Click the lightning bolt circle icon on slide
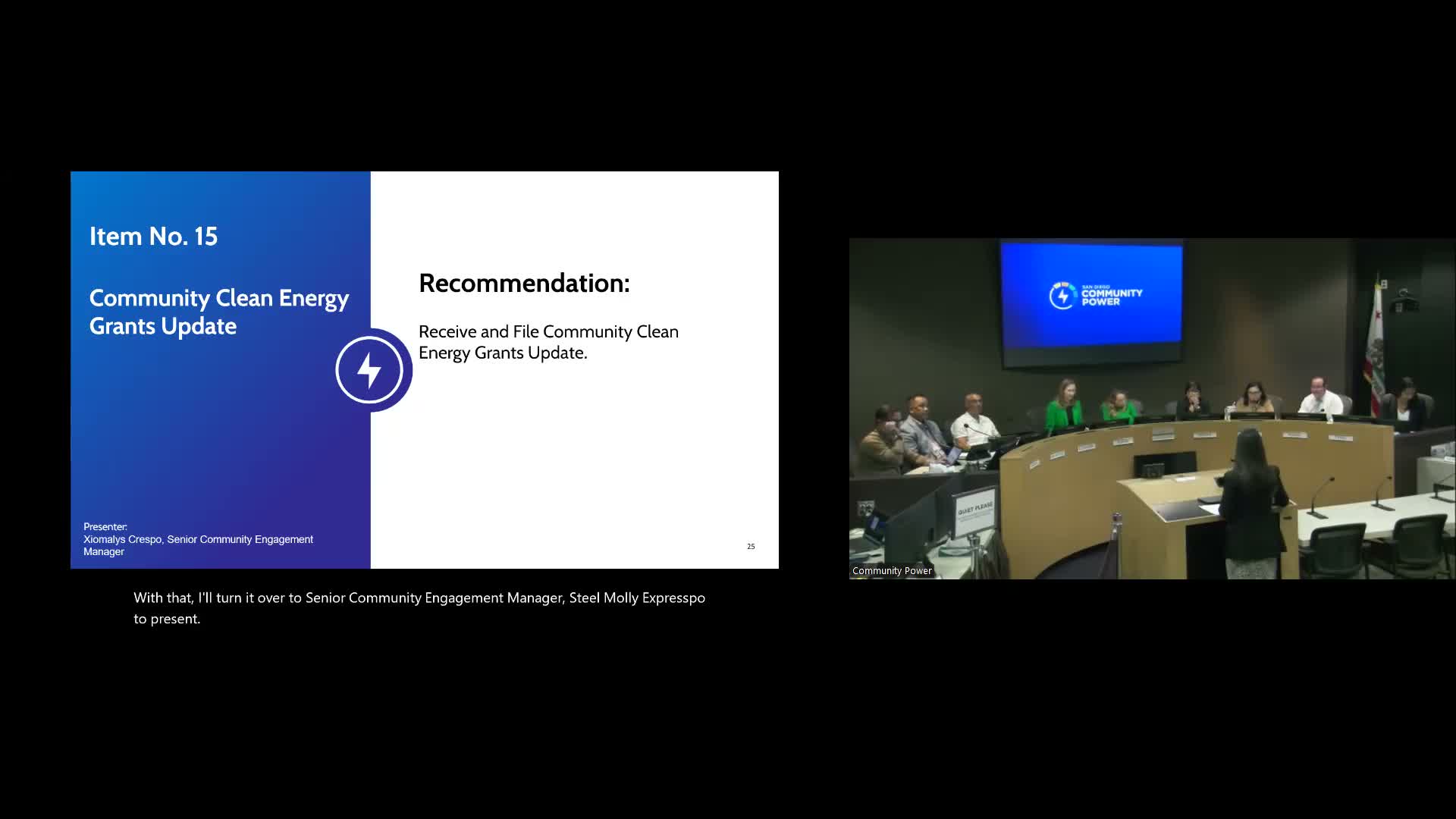The image size is (1456, 819). pos(369,370)
